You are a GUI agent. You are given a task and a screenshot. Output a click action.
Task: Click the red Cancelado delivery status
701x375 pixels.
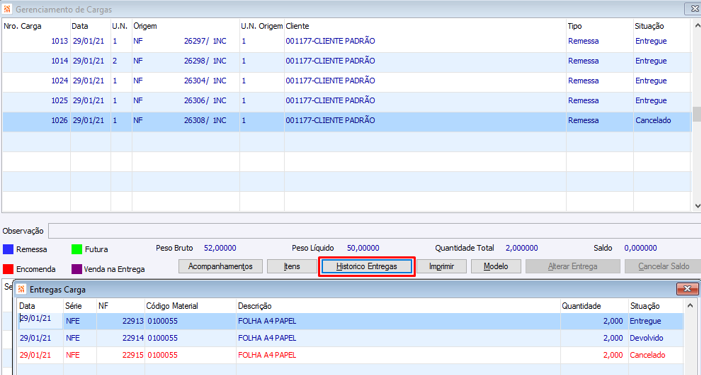(x=647, y=355)
